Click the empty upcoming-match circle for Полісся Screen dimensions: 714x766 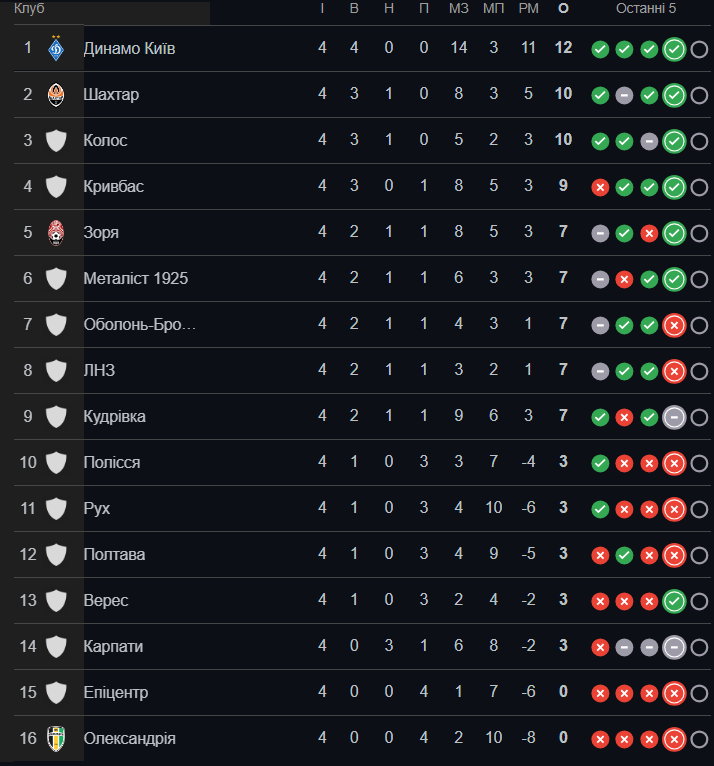pos(699,463)
